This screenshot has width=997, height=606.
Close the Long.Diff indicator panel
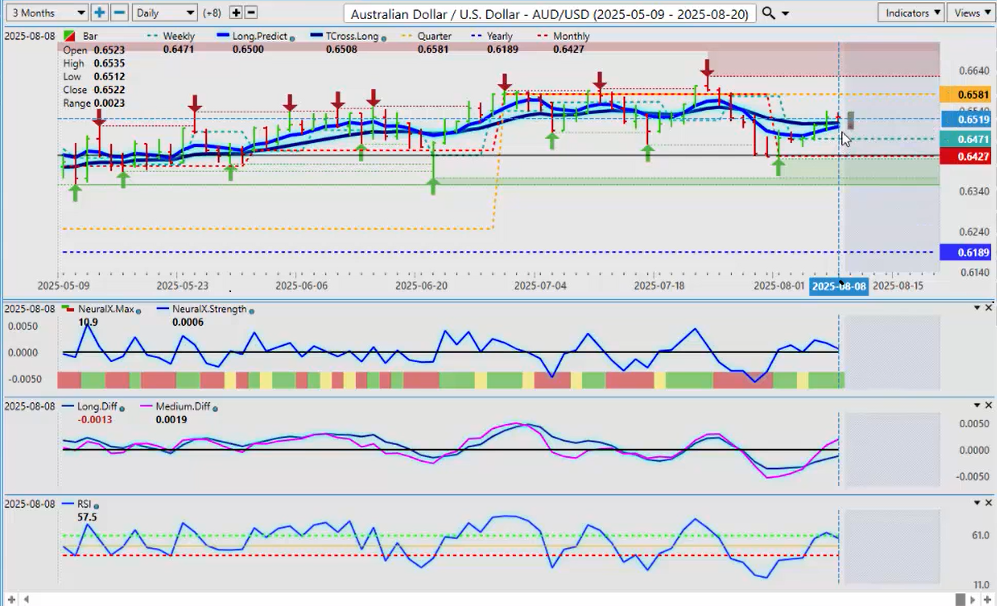click(x=989, y=405)
